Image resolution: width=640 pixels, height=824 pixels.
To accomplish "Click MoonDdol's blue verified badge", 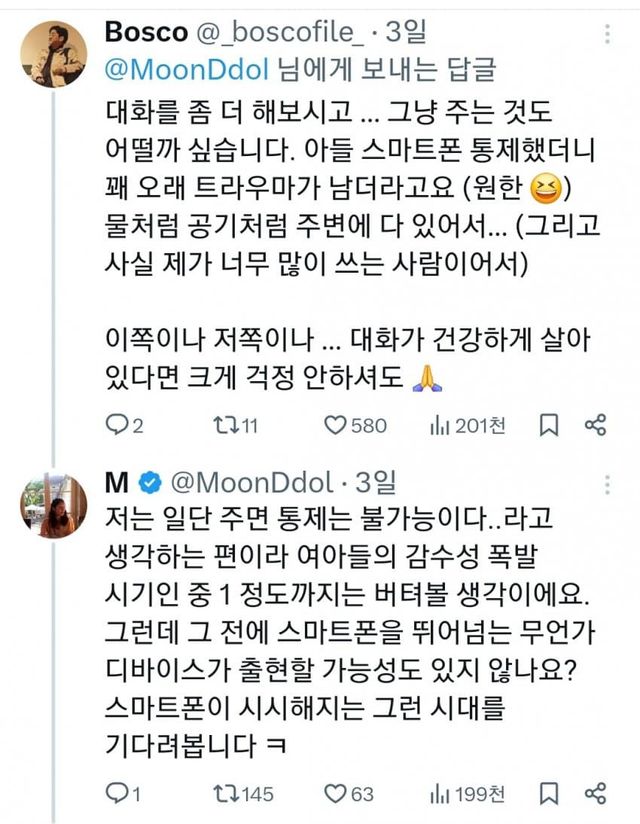I will coord(148,484).
